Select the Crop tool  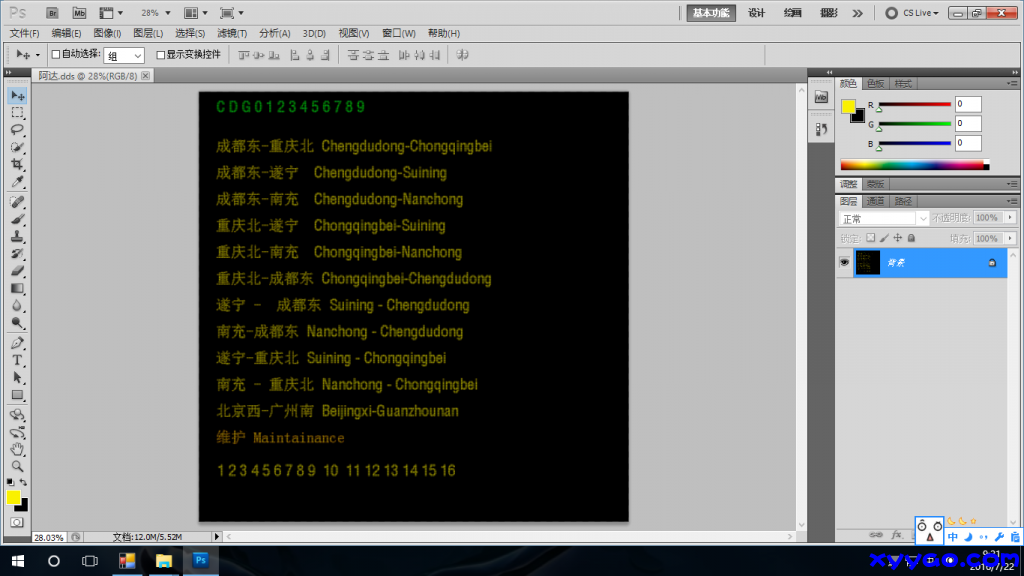pyautogui.click(x=17, y=165)
